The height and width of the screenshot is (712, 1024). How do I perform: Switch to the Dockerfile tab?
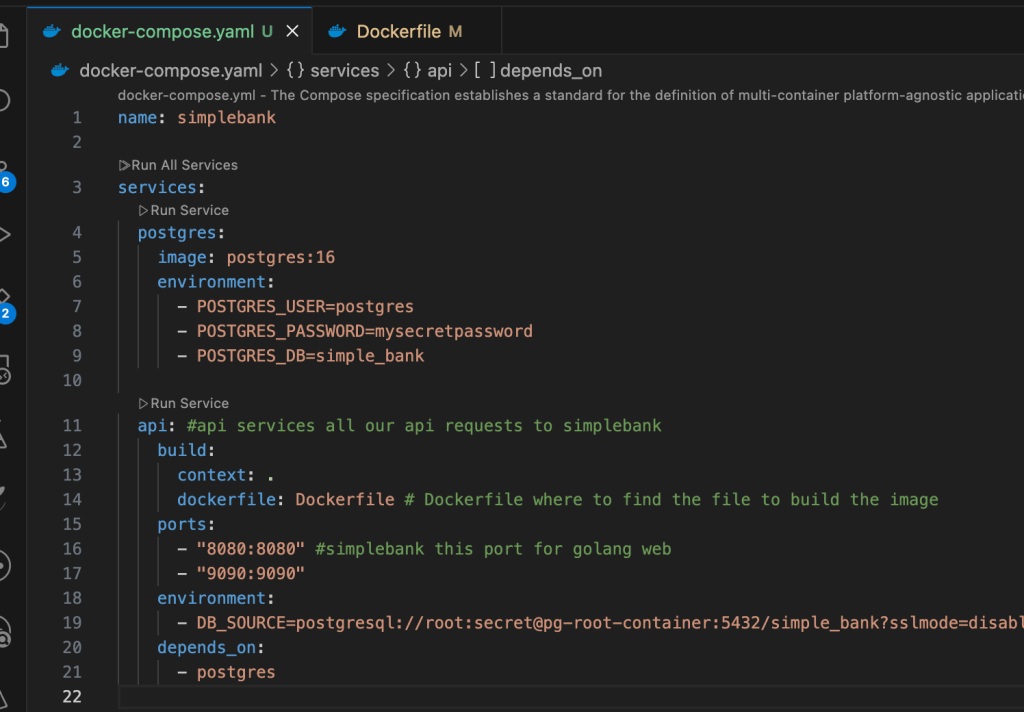398,32
